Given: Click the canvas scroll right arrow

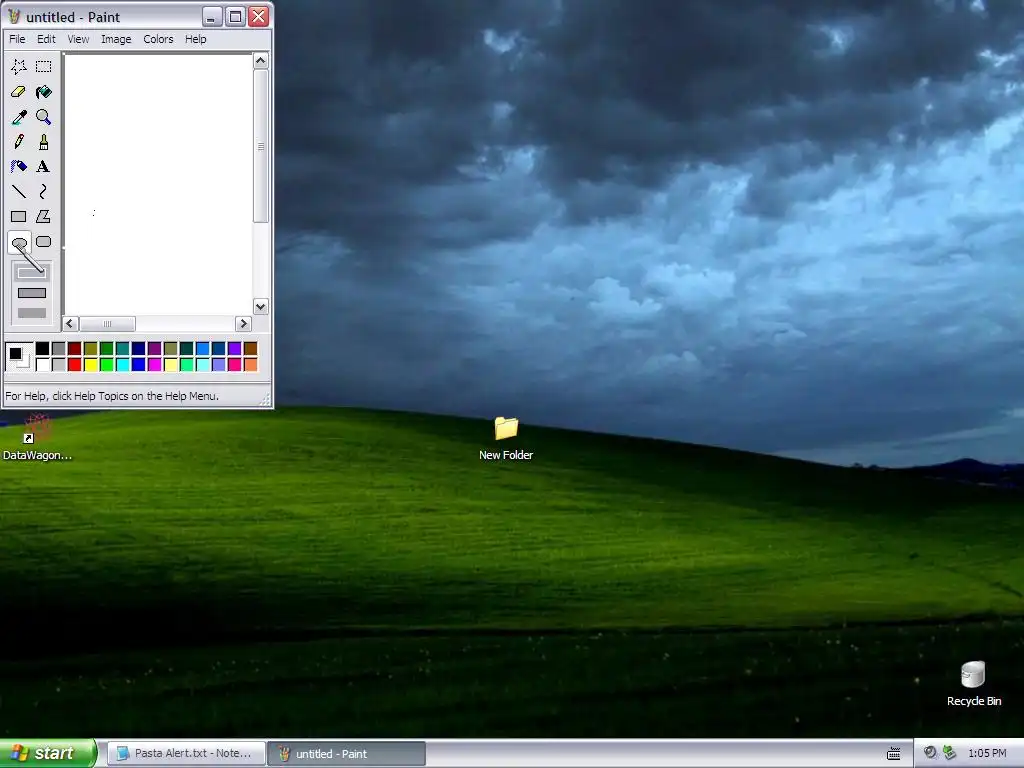Looking at the screenshot, I should click(x=243, y=324).
